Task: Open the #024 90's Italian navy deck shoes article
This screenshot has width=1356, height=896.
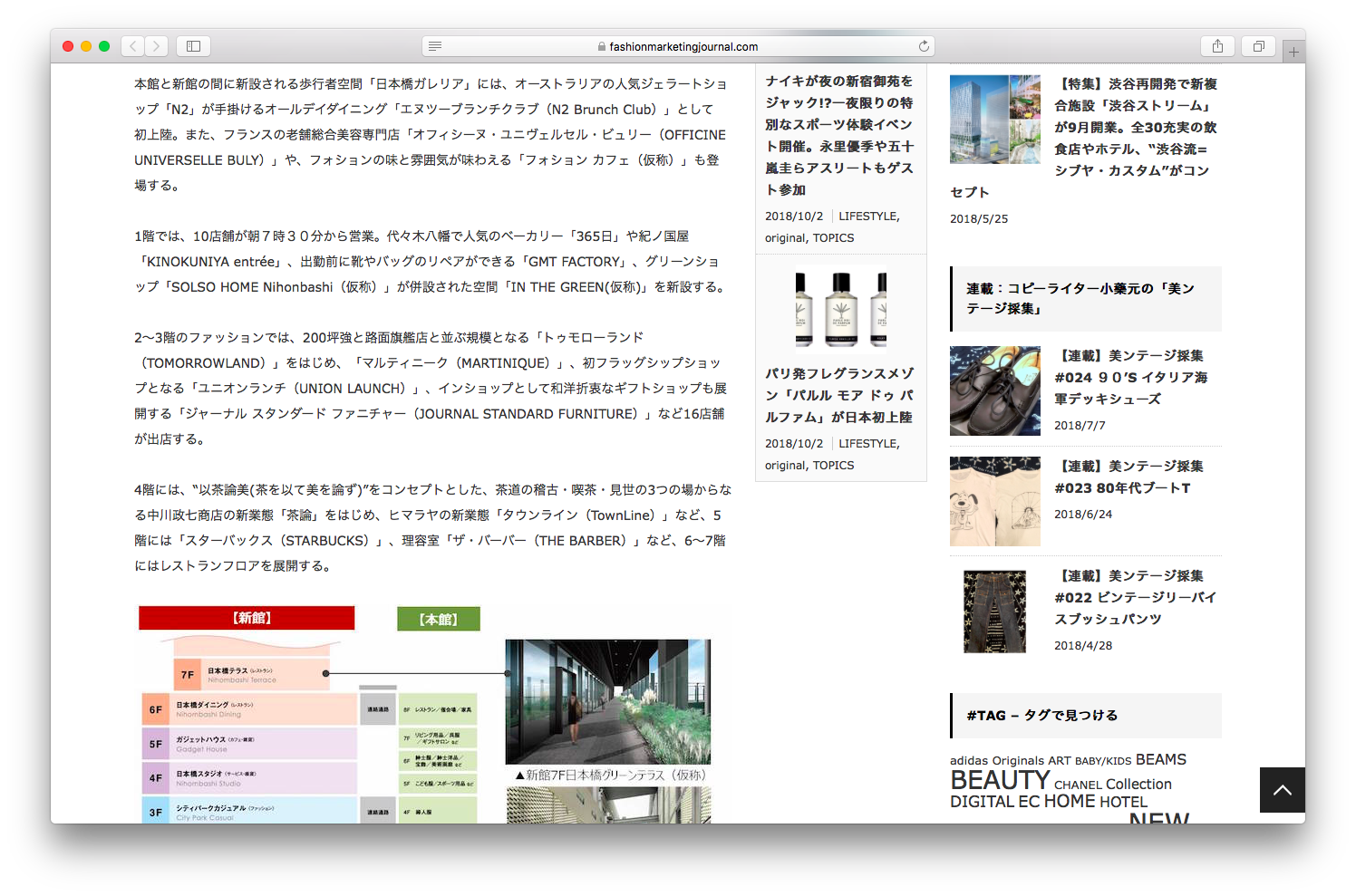Action: pyautogui.click(x=1131, y=377)
